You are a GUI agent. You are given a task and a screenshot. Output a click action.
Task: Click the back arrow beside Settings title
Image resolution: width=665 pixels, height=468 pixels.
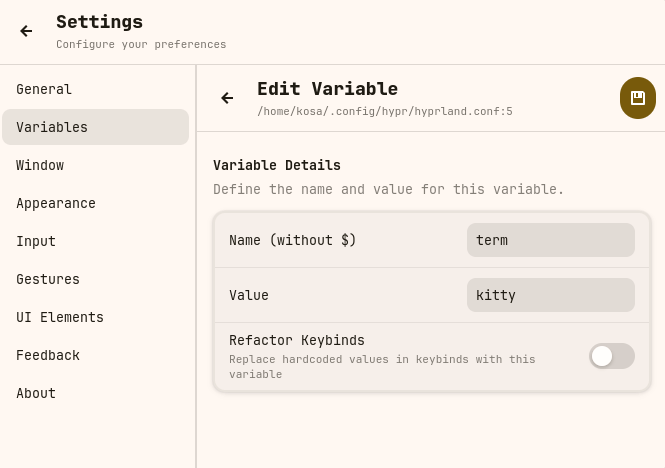[x=26, y=31]
